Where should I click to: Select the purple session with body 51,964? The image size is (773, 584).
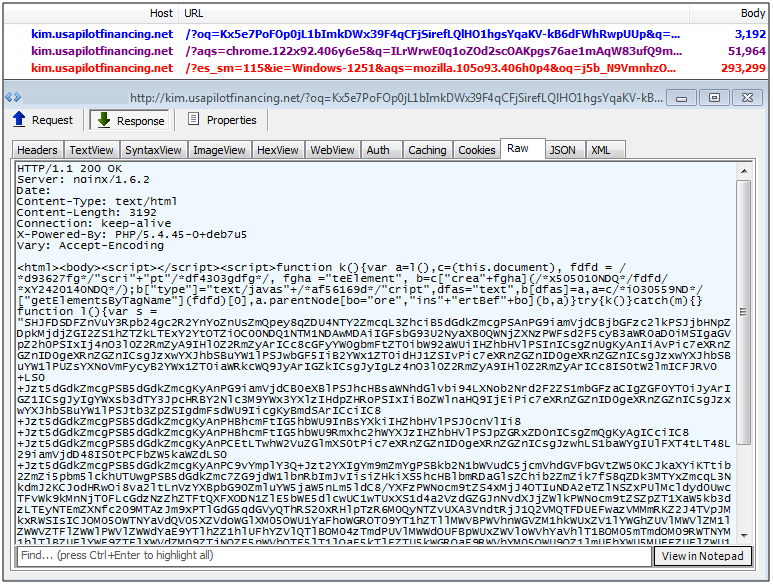click(386, 51)
